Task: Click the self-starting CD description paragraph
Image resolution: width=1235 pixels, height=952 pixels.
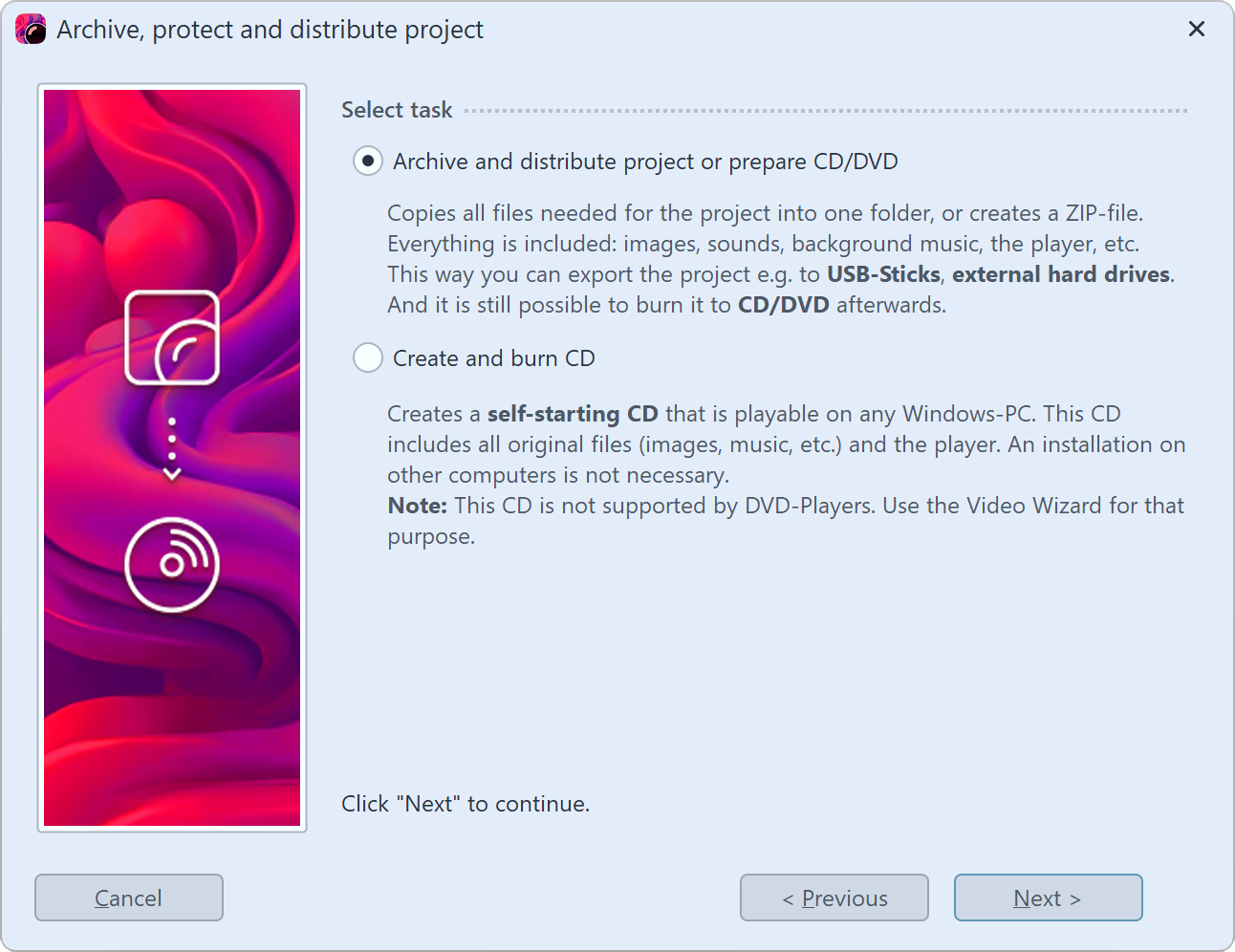Action: click(x=784, y=444)
